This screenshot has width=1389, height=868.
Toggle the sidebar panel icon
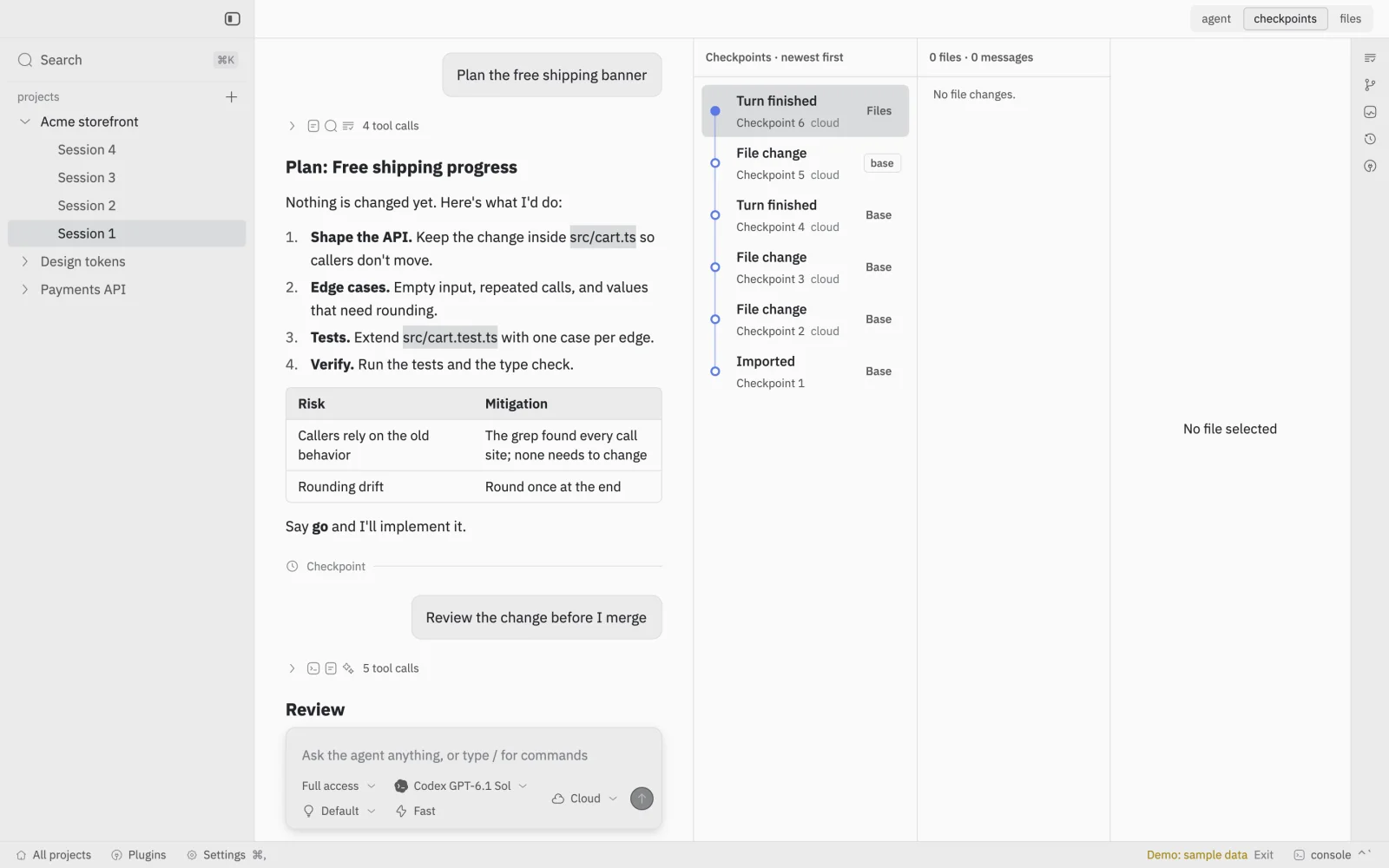click(x=232, y=18)
